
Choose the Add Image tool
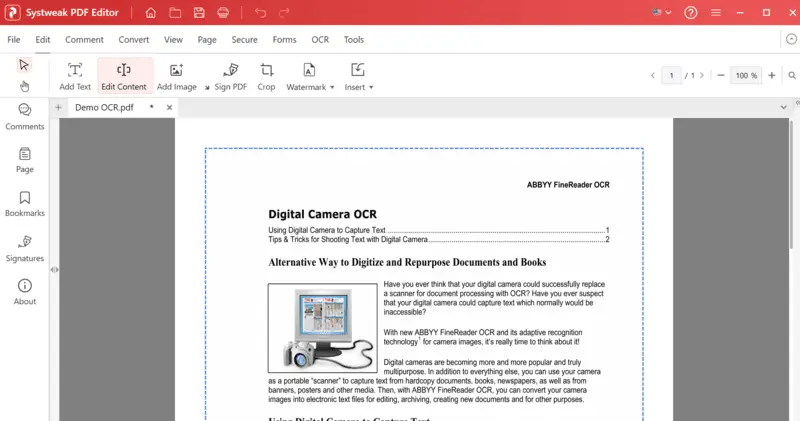177,77
